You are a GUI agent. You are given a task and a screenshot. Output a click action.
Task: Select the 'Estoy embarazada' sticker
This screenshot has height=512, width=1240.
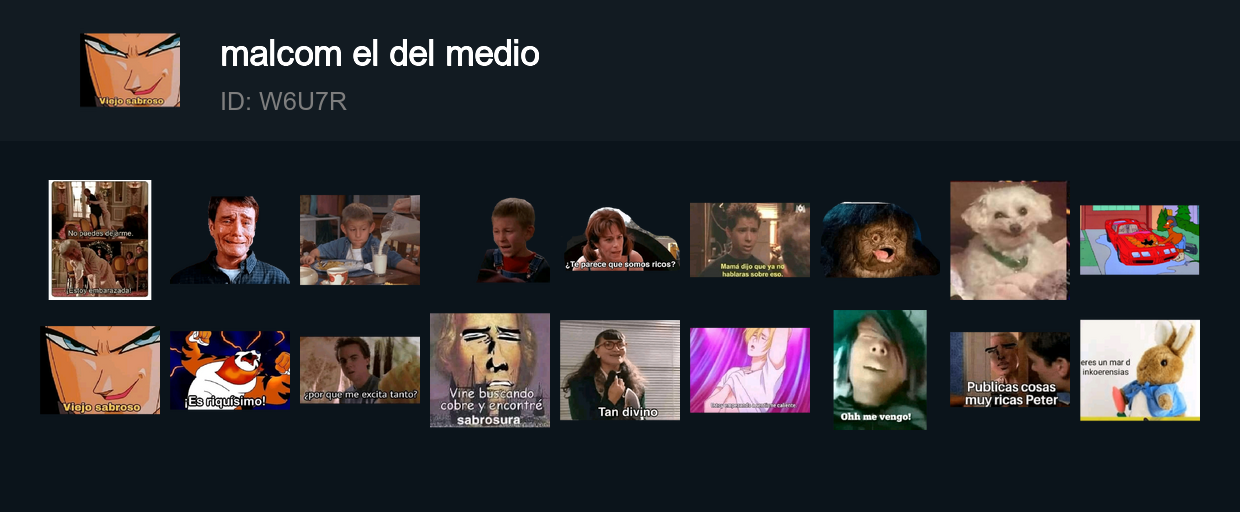(x=100, y=240)
